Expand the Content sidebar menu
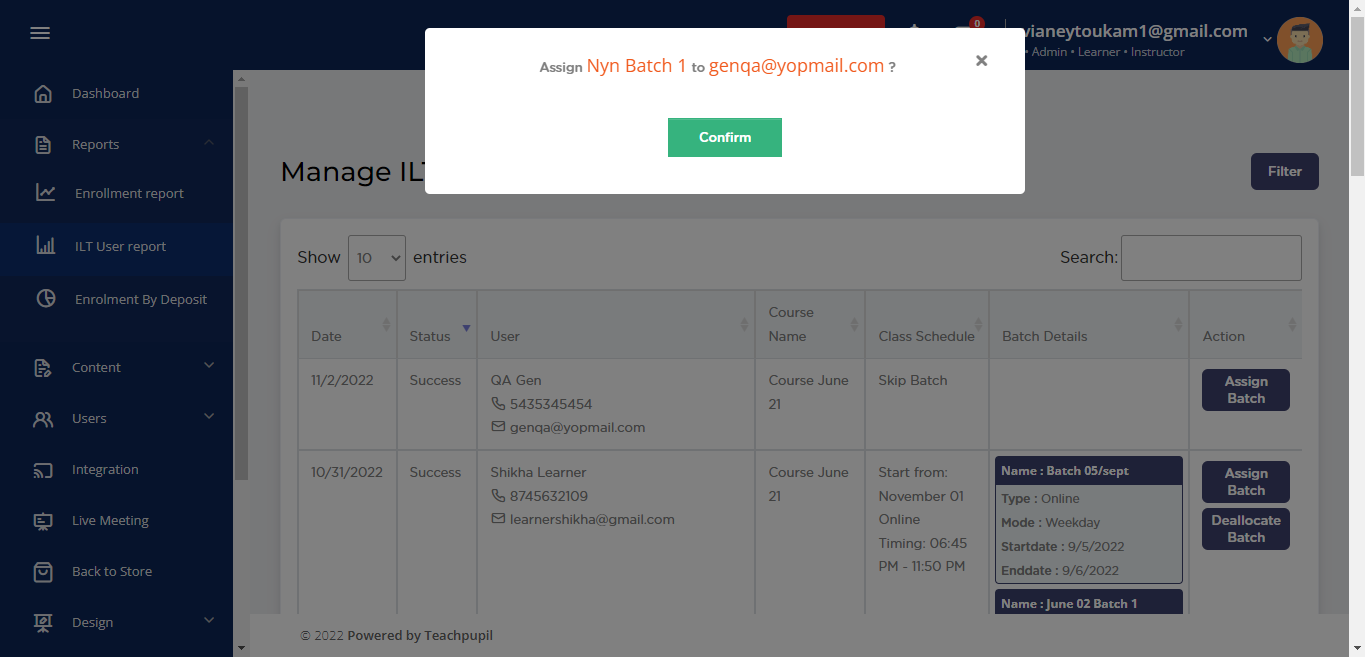Image resolution: width=1365 pixels, height=657 pixels. tap(209, 366)
